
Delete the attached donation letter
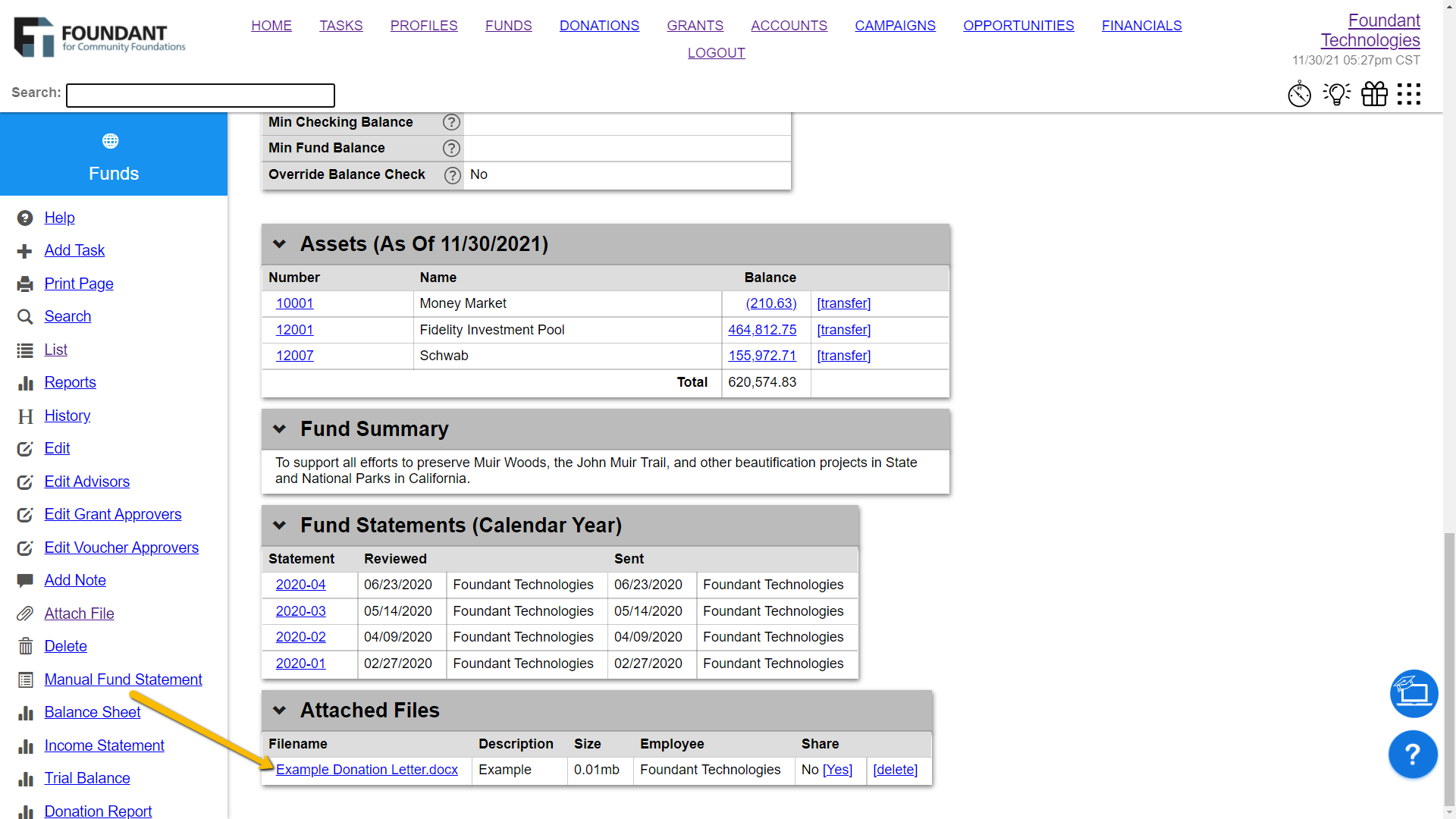tap(895, 770)
